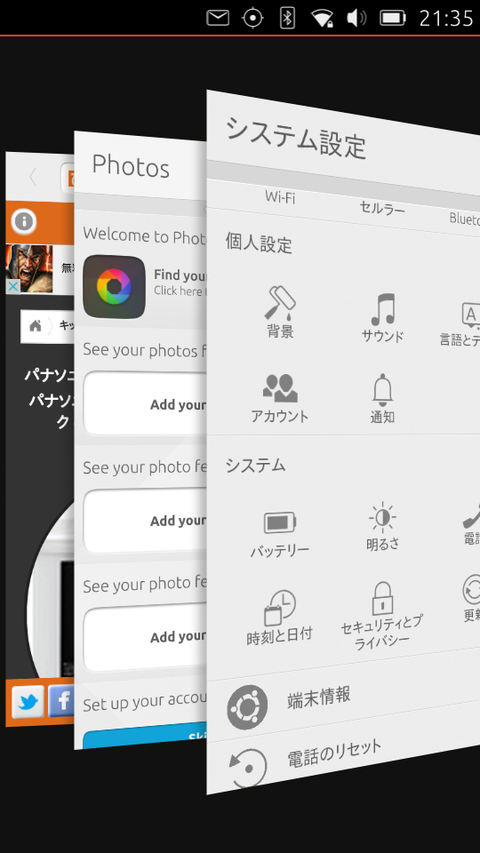This screenshot has height=853, width=480.
Task: Open the mail indicator in status bar
Action: click(218, 18)
